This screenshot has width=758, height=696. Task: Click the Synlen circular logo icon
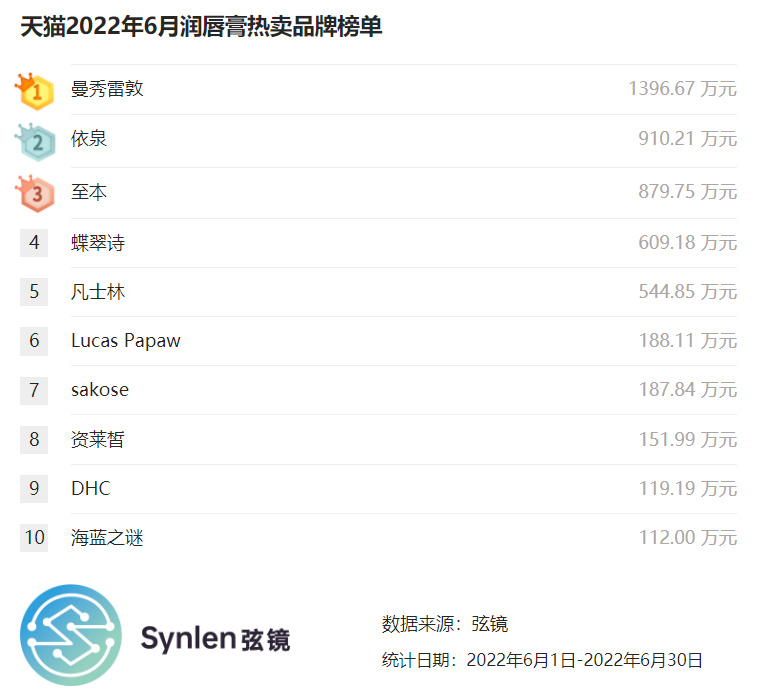point(71,635)
